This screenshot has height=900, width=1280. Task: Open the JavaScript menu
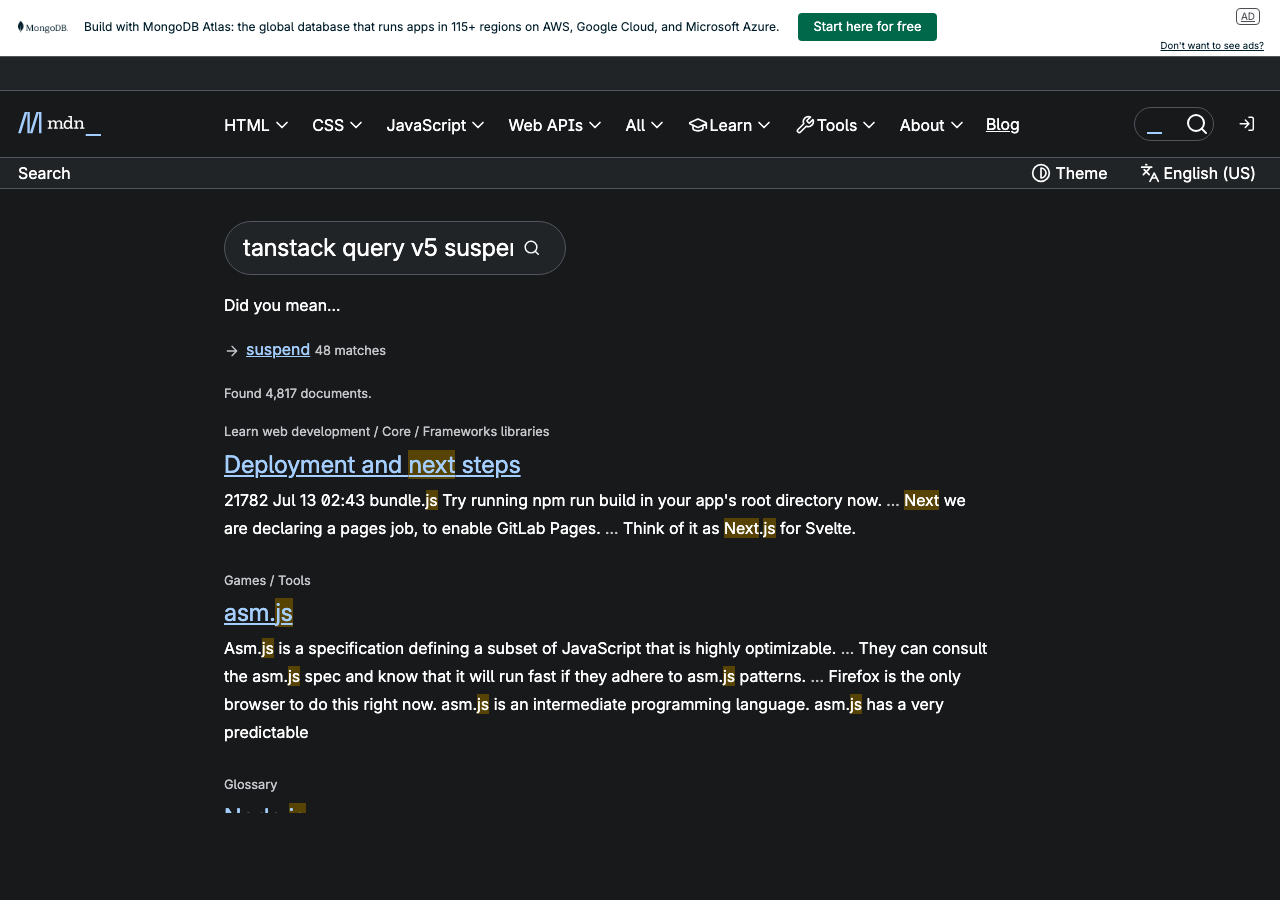(435, 125)
